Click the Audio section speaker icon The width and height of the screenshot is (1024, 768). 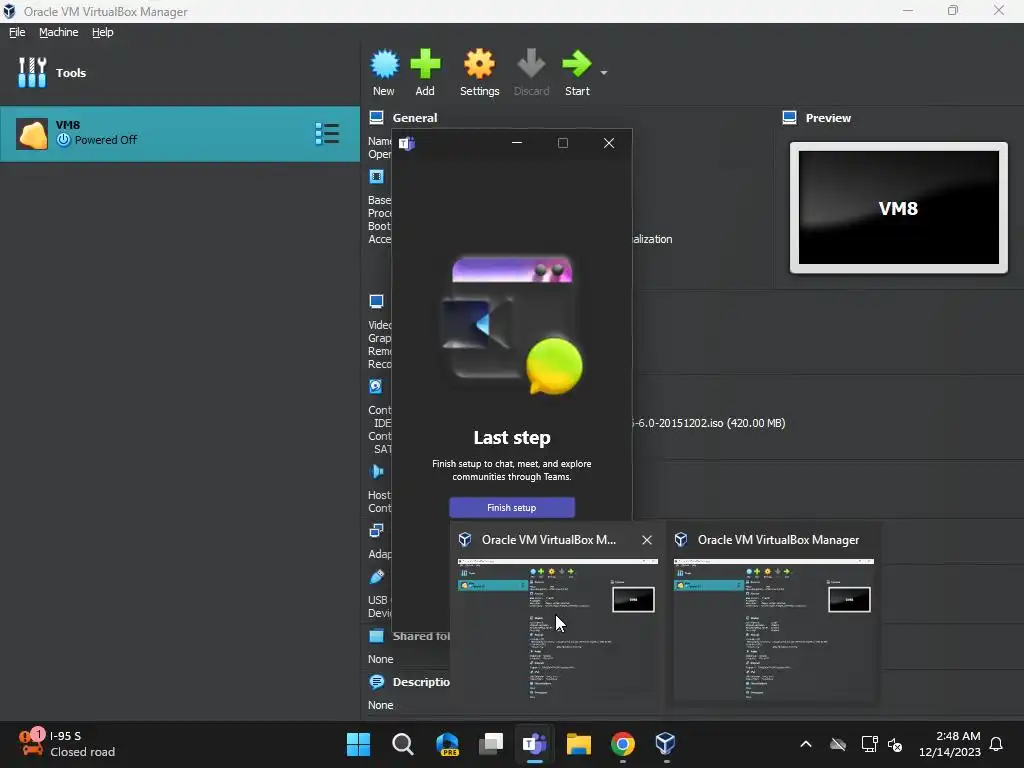377,471
